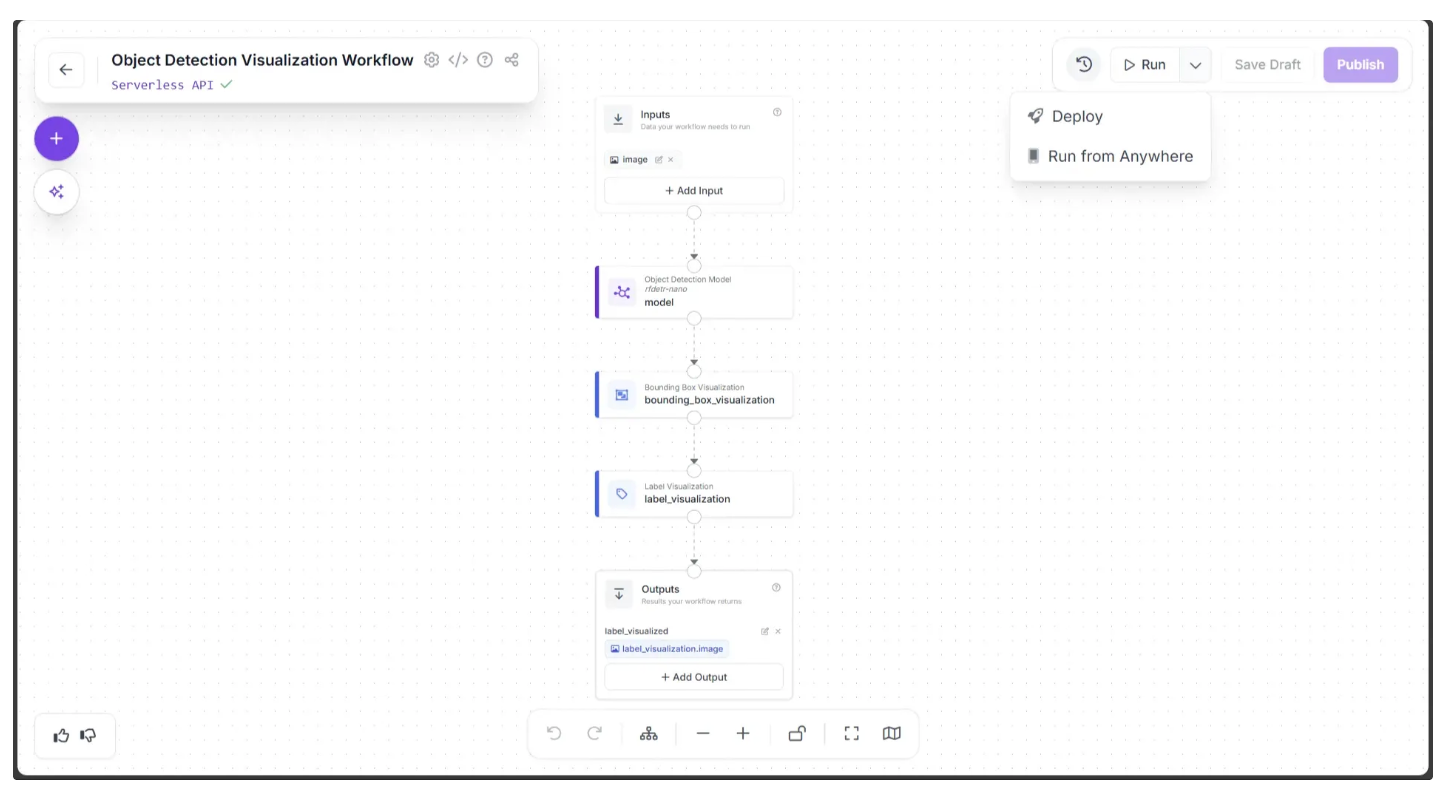Collapse the Run options dropdown arrow
The height and width of the screenshot is (794, 1442).
1195,65
